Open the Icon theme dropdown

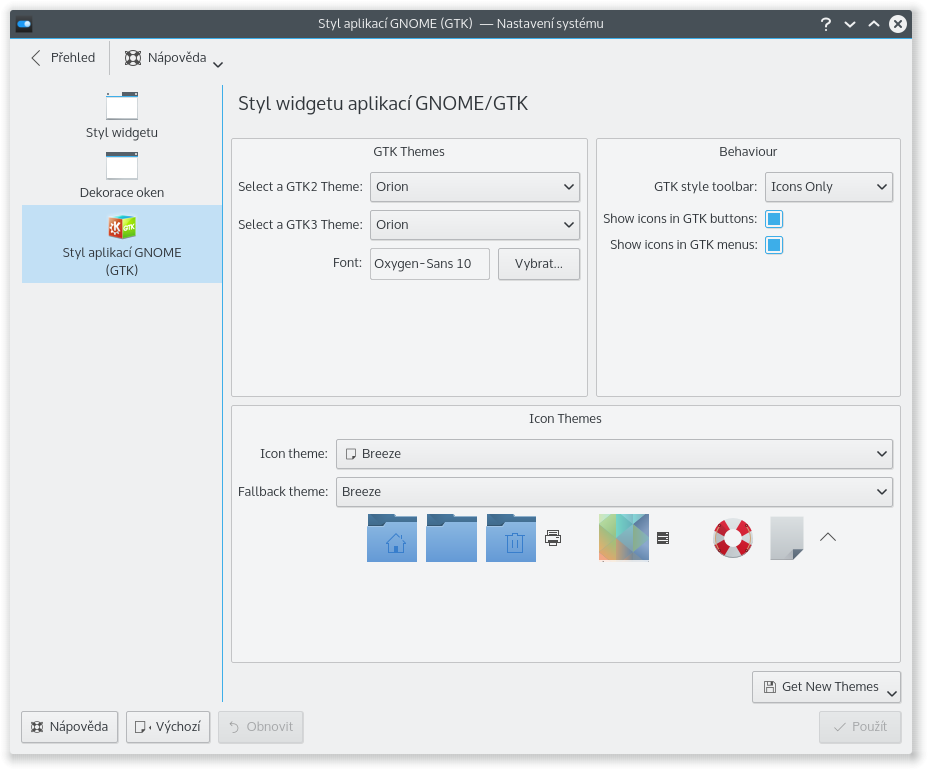point(614,454)
